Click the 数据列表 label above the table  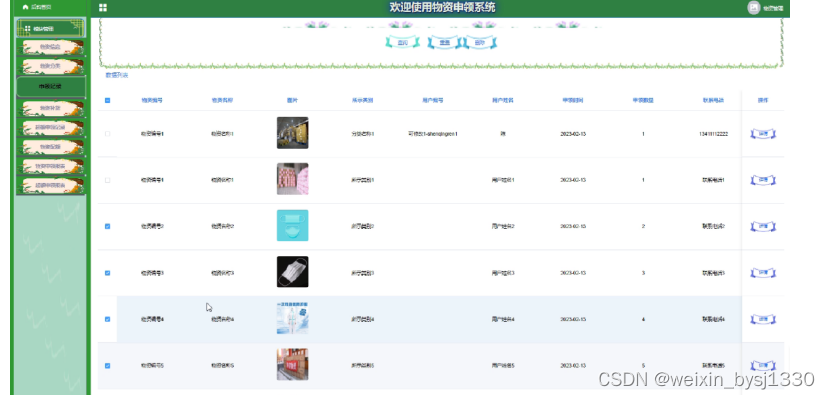pos(116,75)
